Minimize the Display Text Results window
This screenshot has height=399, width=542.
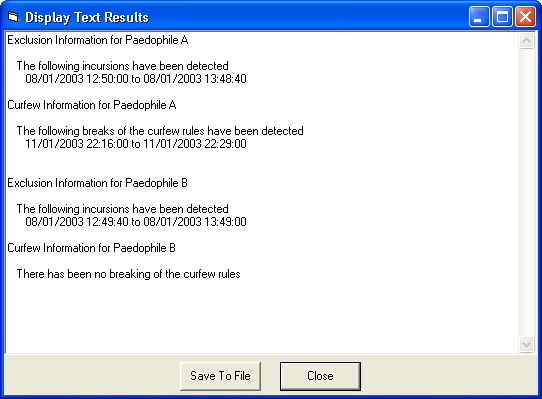(x=479, y=16)
